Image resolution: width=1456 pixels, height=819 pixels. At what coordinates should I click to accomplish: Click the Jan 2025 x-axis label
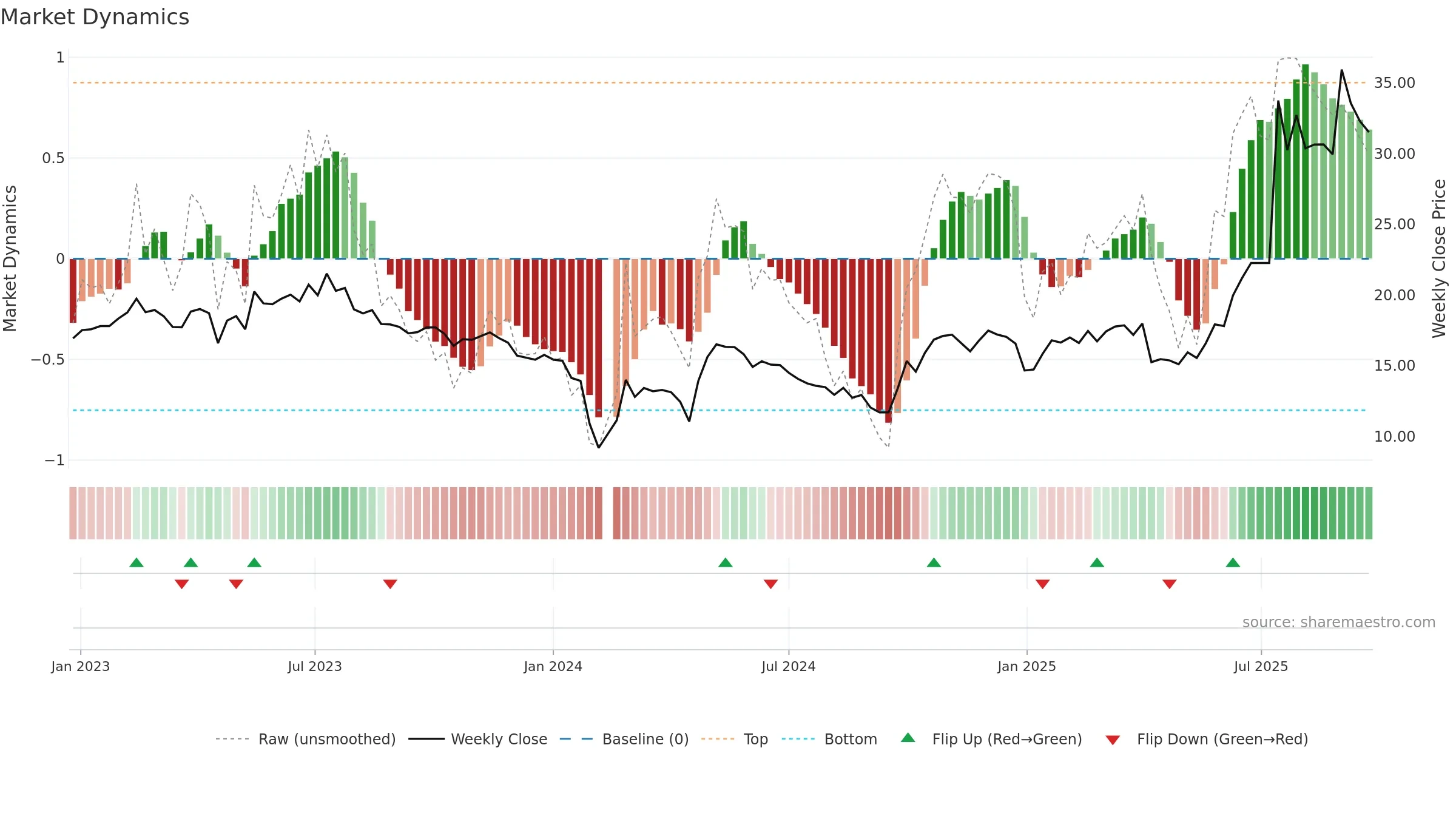click(x=1027, y=666)
